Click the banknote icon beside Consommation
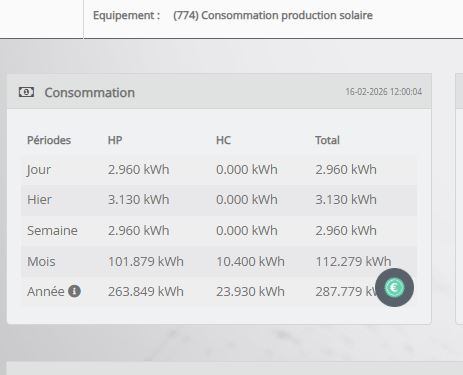This screenshot has height=375, width=463. coord(26,92)
